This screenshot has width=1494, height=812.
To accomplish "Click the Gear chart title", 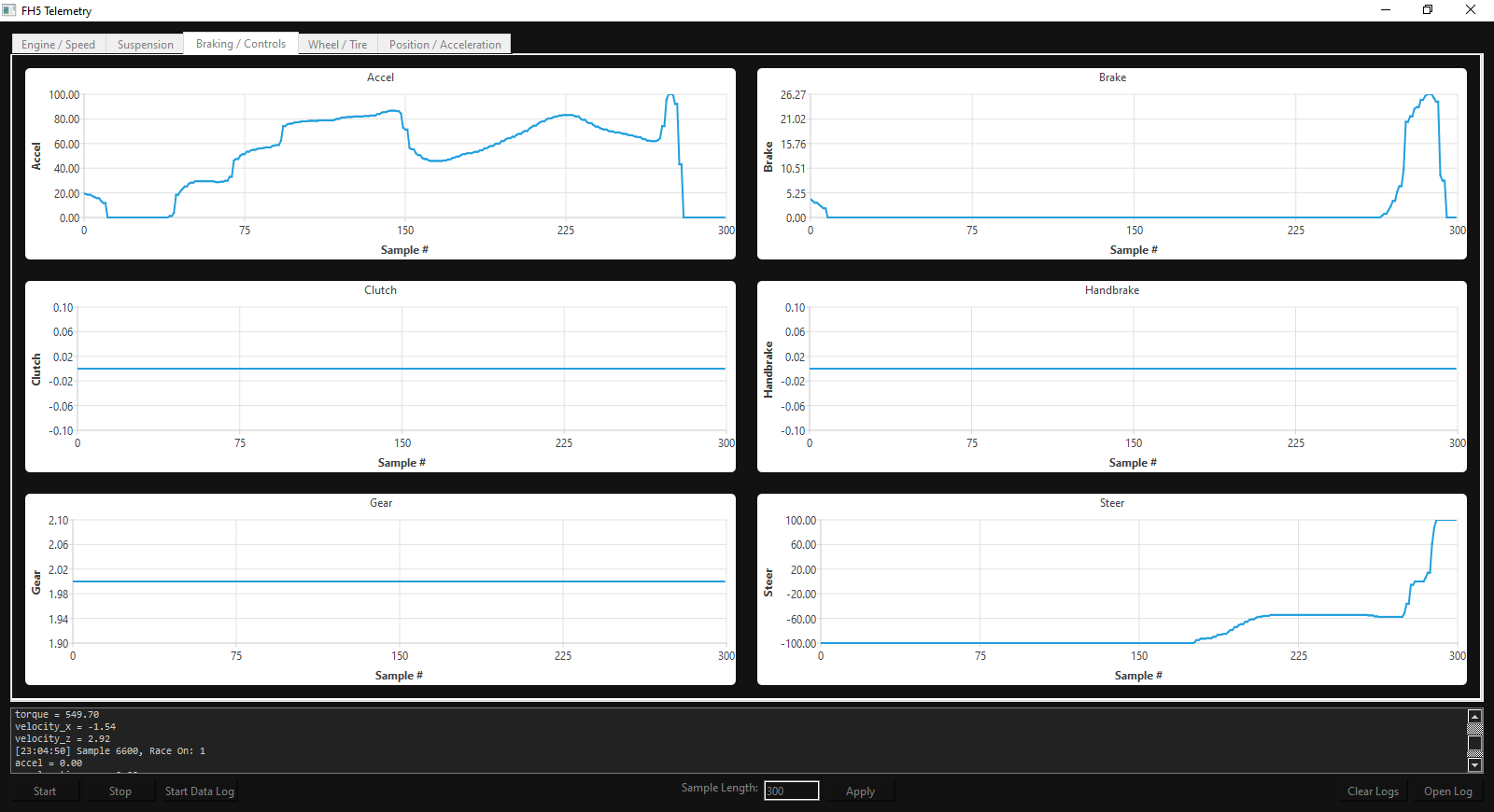I will pos(381,503).
